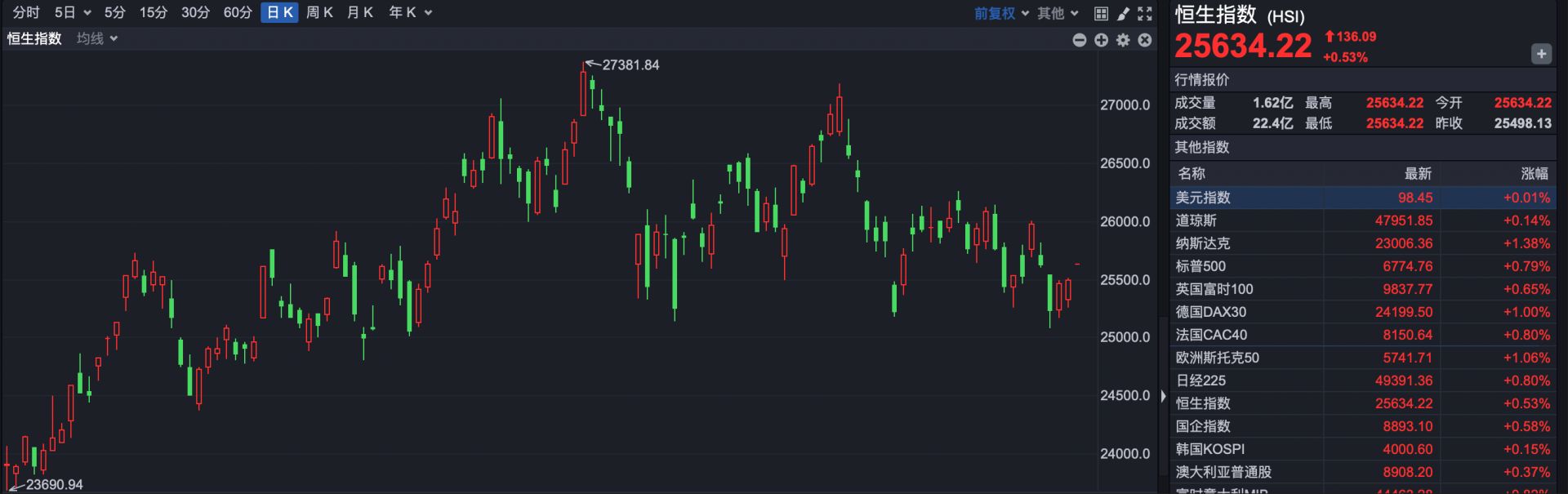Zoom out chart with minus icon
Viewport: 1568px width, 494px height.
click(1079, 40)
